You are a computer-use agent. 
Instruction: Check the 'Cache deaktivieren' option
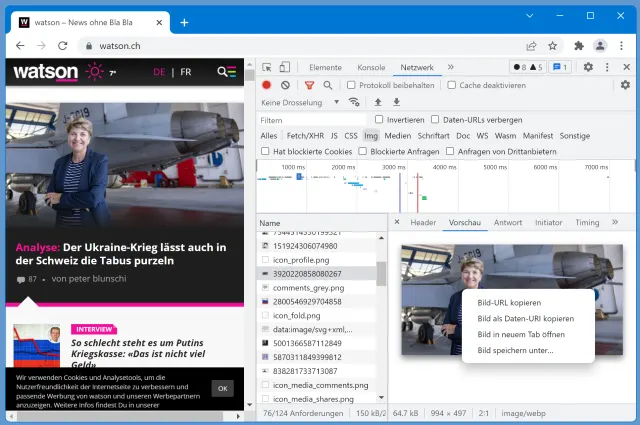click(451, 85)
